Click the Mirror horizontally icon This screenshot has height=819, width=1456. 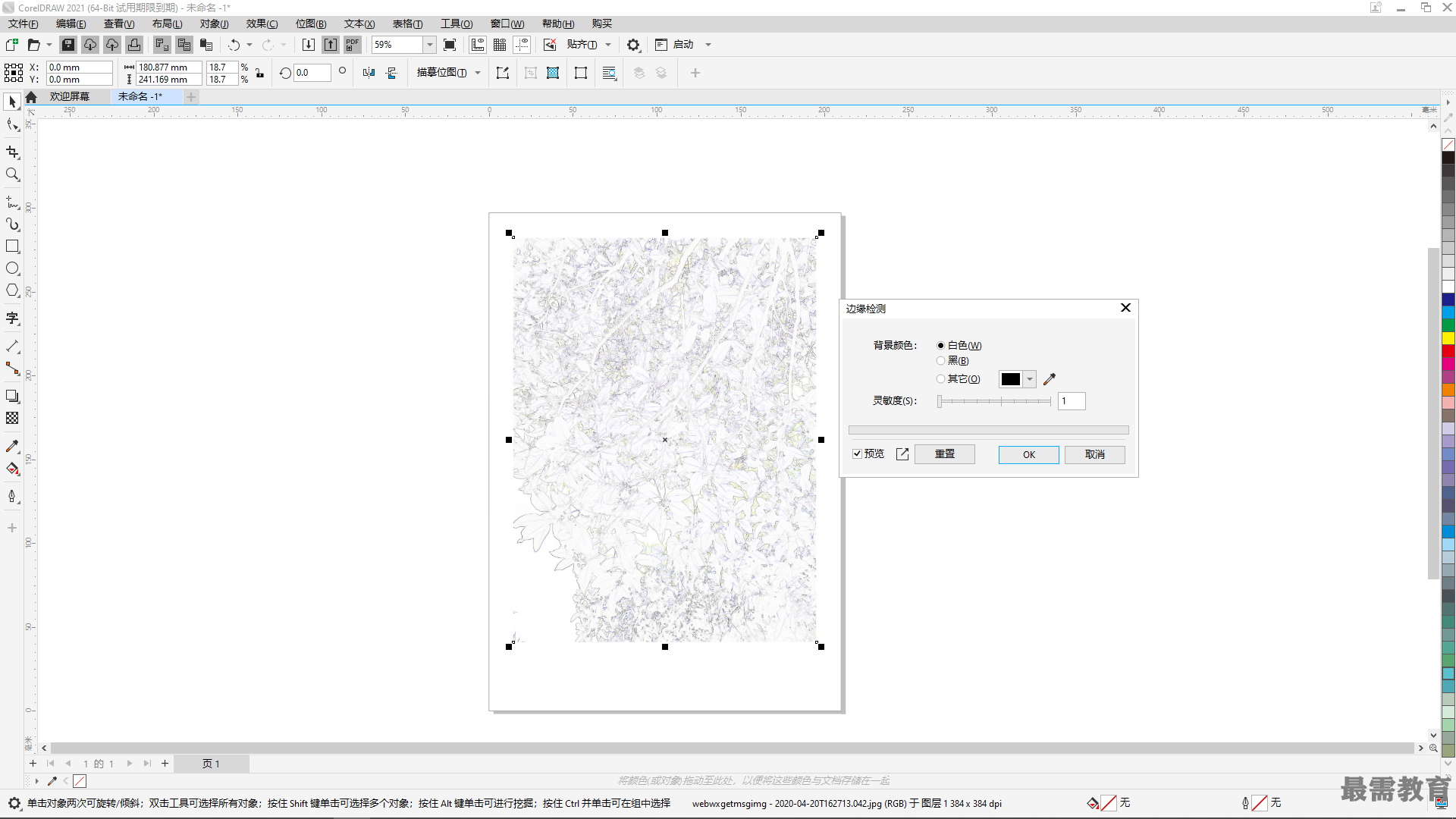[x=369, y=73]
